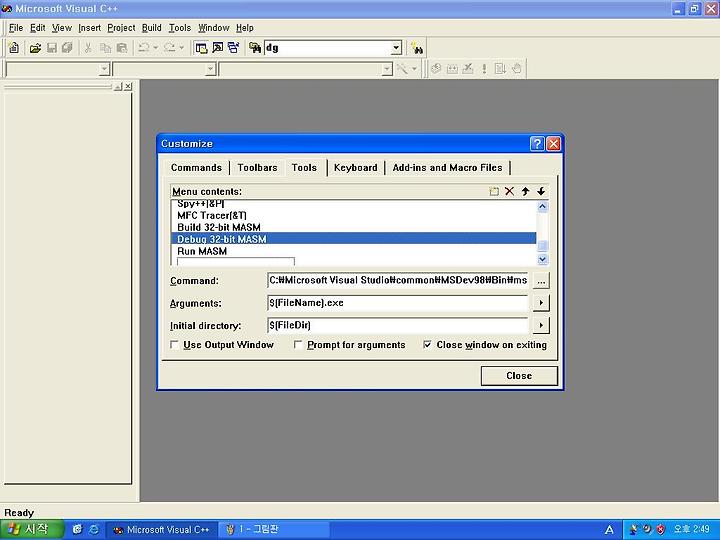The width and height of the screenshot is (720, 540).
Task: Click the WizardBar actions wand icon
Action: [x=402, y=69]
